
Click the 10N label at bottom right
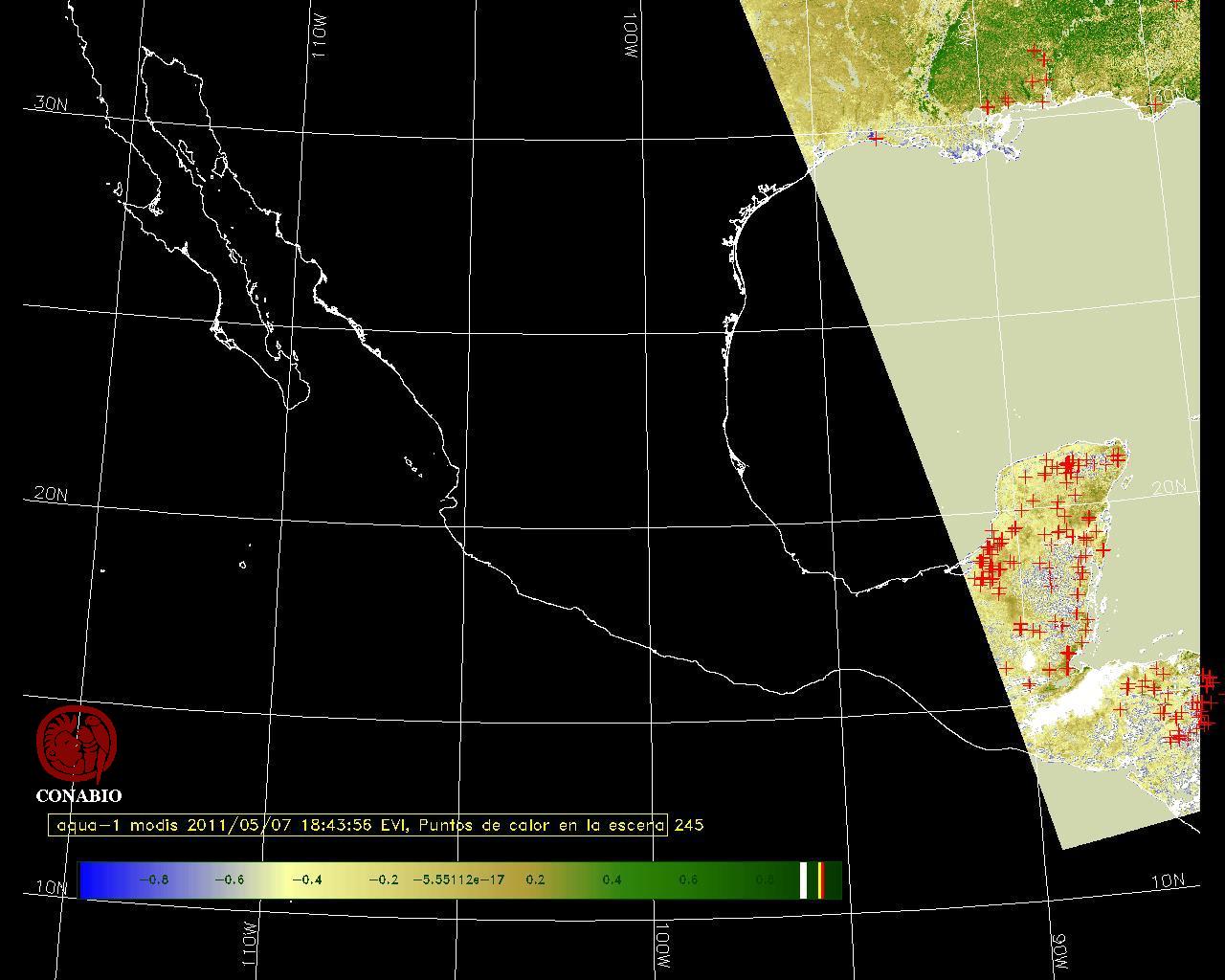point(1167,881)
